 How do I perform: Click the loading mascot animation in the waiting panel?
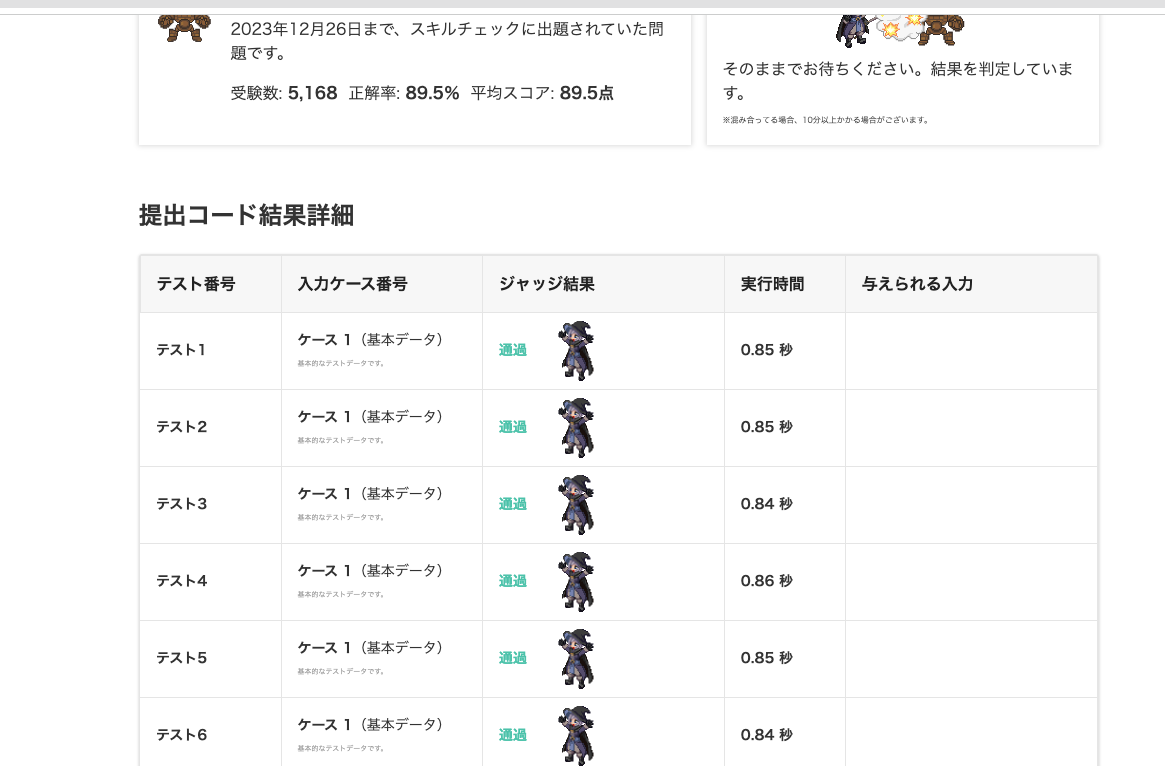click(x=900, y=27)
